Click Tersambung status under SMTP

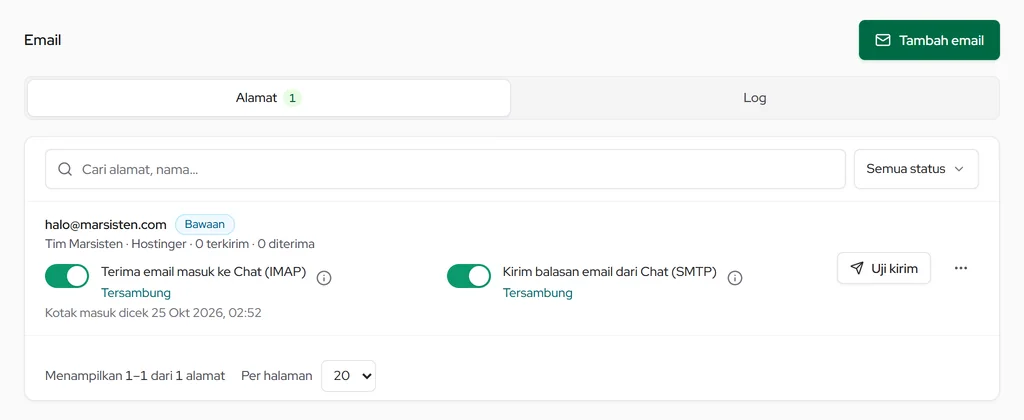pos(537,293)
